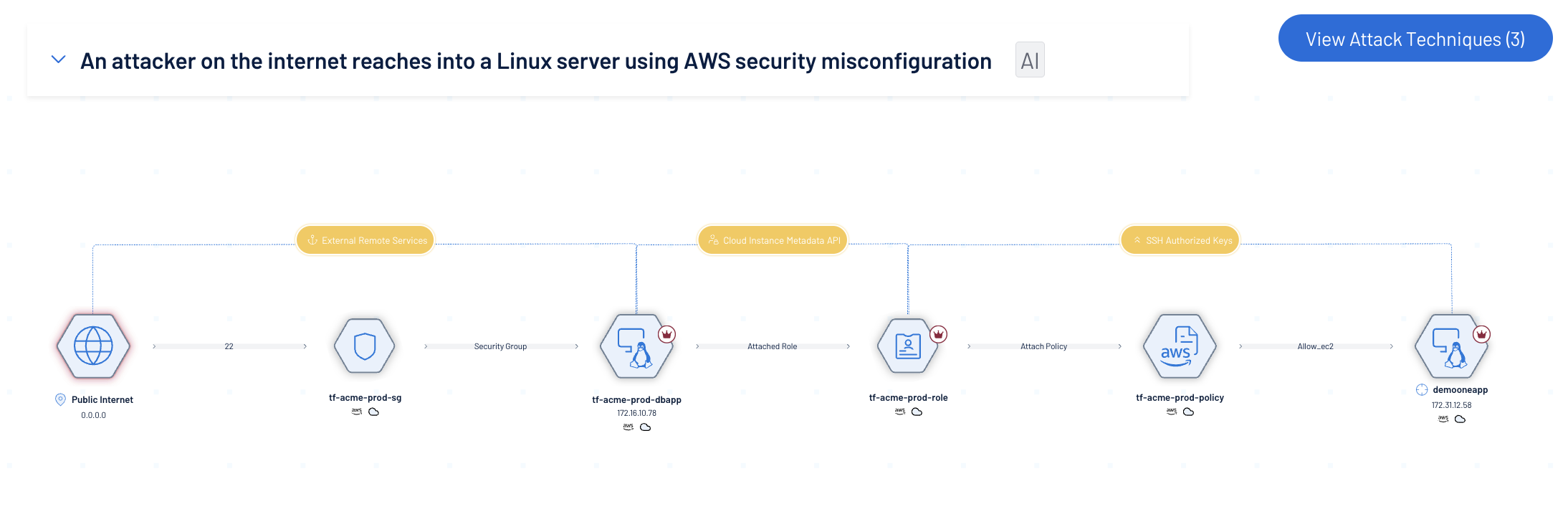Click the Public Internet globe node
This screenshot has height=532, width=1568.
pyautogui.click(x=93, y=346)
